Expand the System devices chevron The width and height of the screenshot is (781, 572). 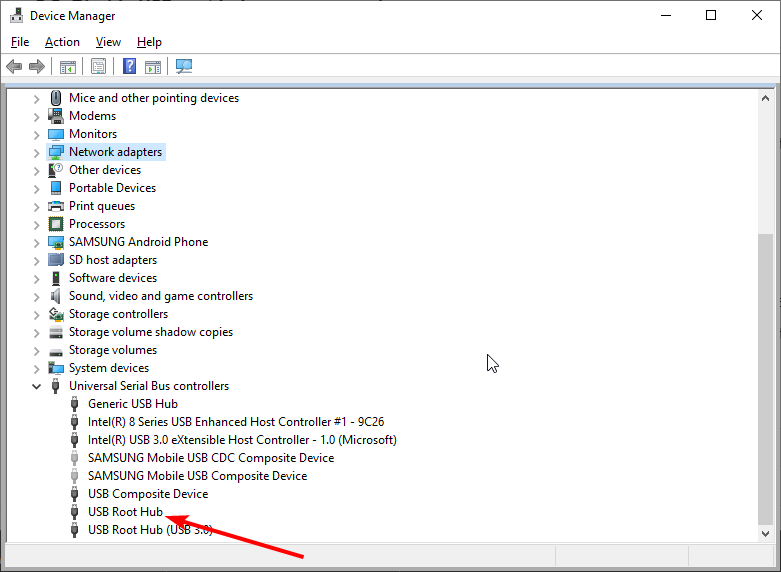click(36, 369)
